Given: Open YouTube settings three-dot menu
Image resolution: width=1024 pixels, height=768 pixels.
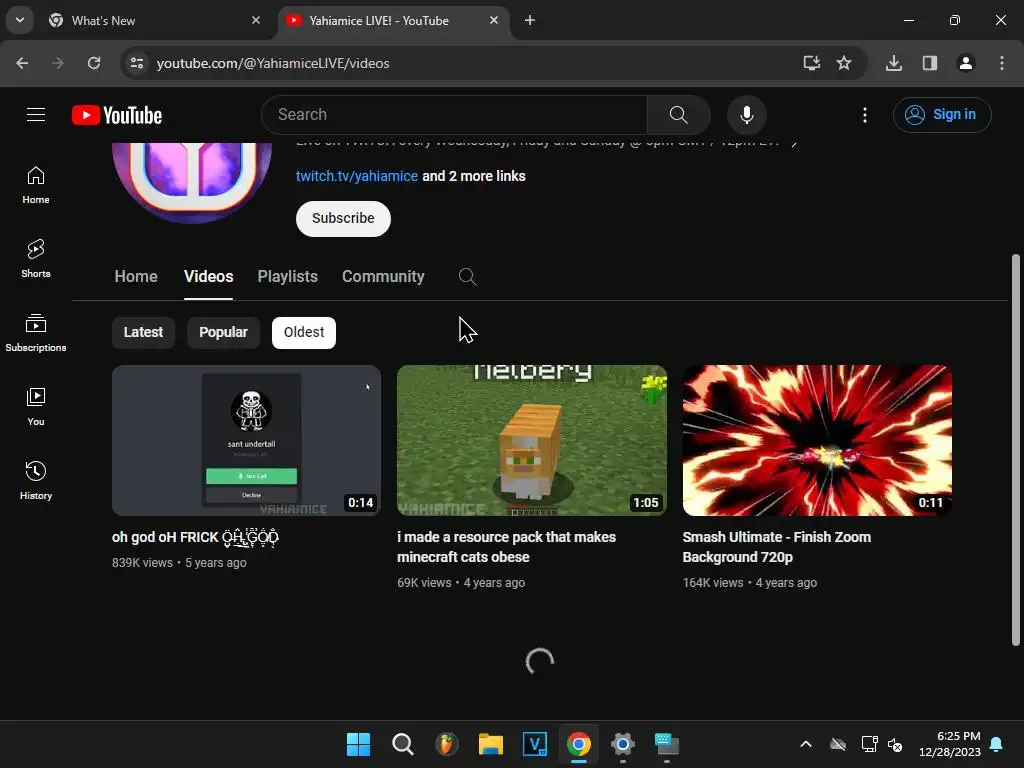Looking at the screenshot, I should coord(865,115).
